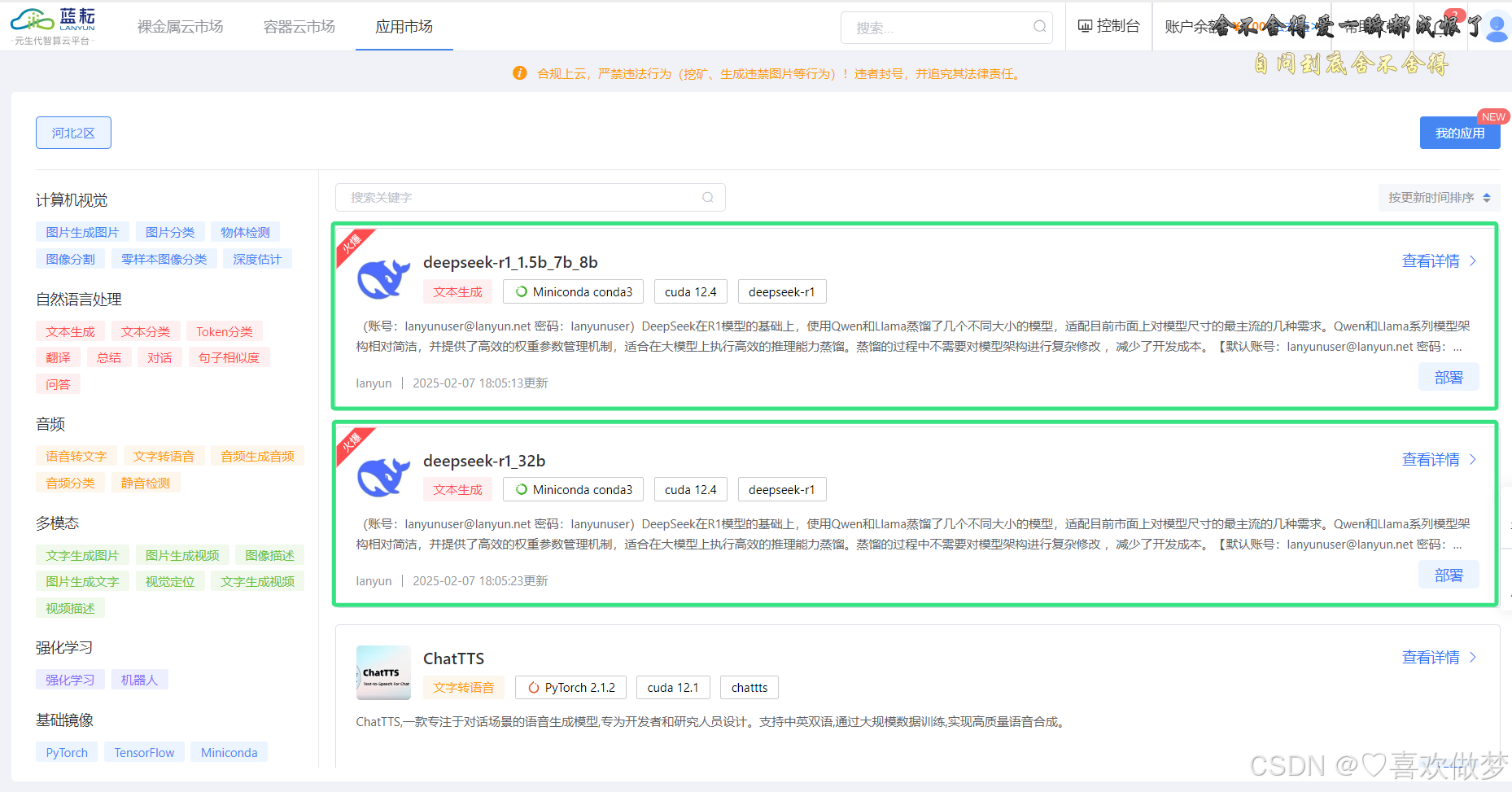Open 我的应用 button
1512x792 pixels.
pyautogui.click(x=1460, y=133)
